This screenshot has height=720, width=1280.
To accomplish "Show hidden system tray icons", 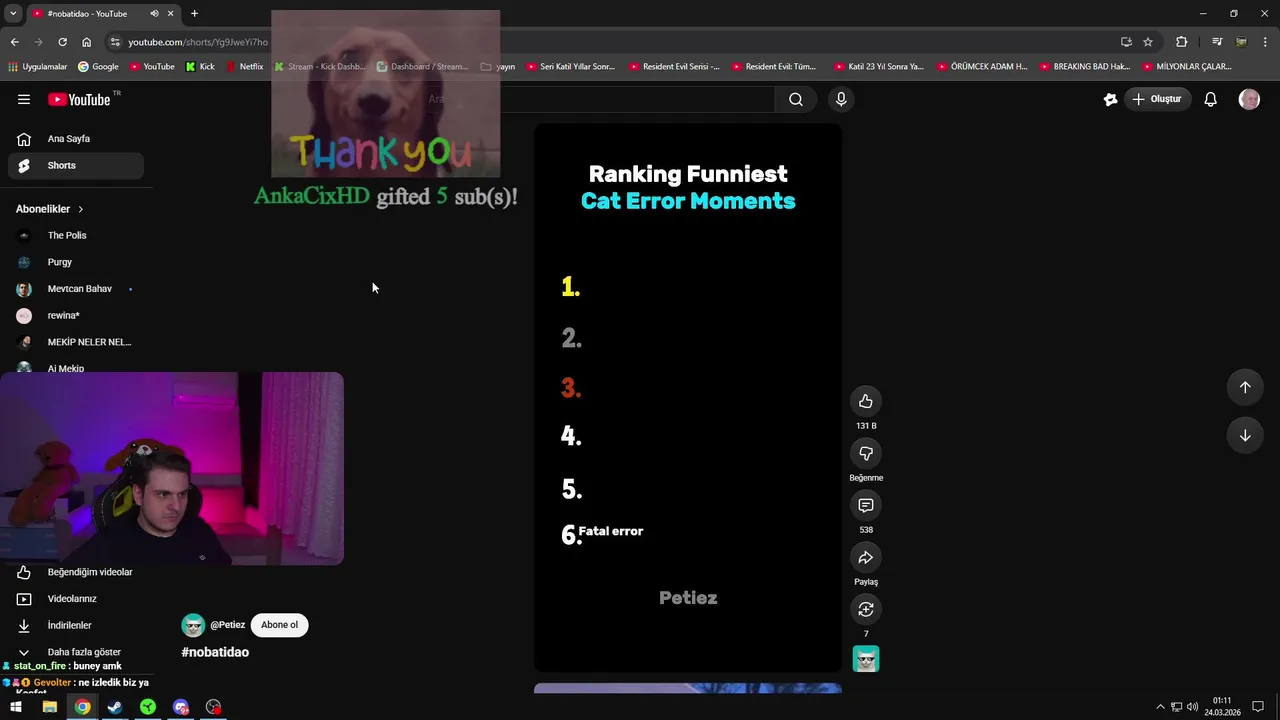I will (1160, 707).
